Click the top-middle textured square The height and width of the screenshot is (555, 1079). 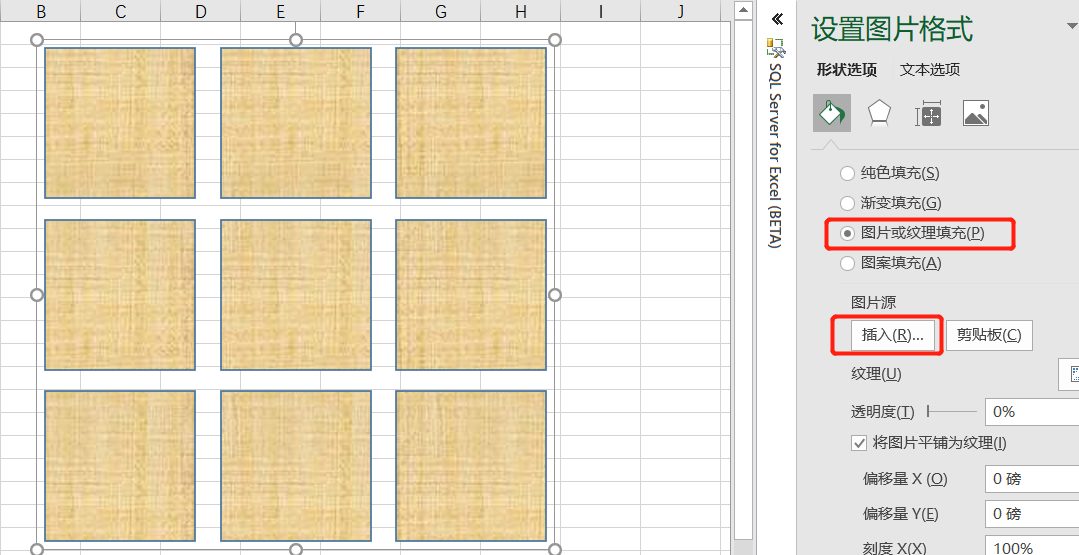tap(296, 122)
